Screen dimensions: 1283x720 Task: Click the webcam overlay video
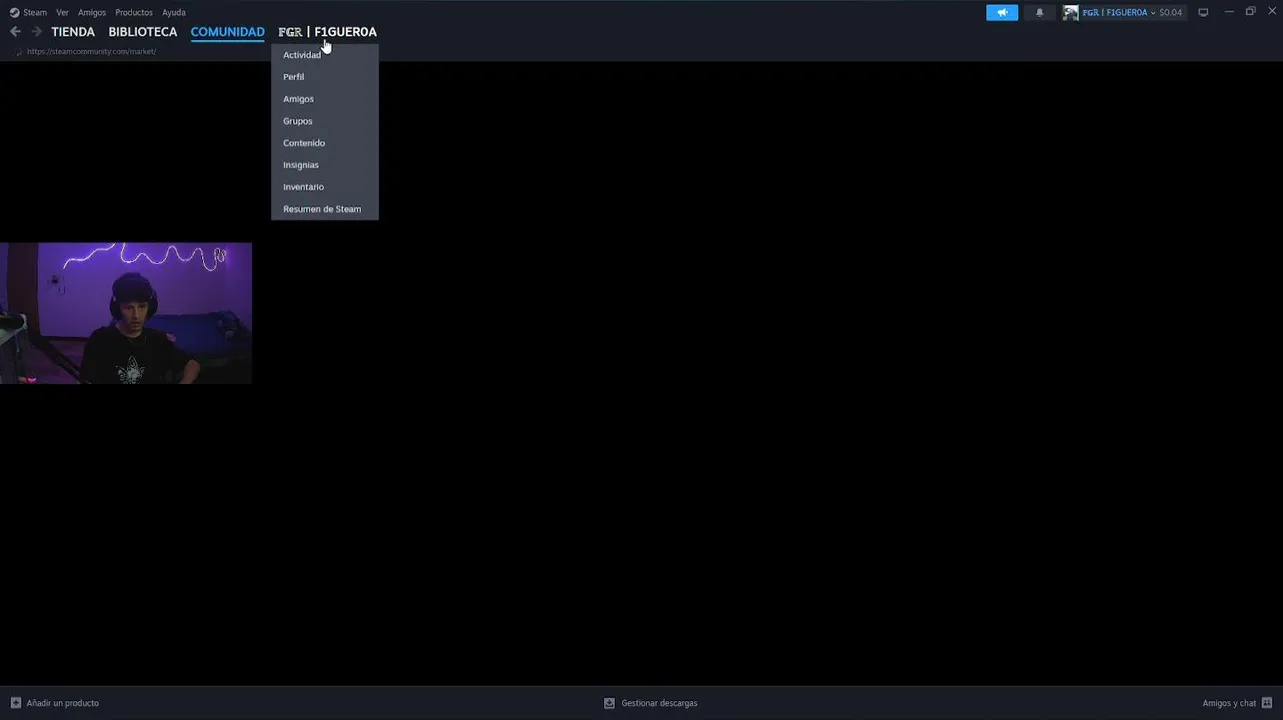click(x=126, y=313)
